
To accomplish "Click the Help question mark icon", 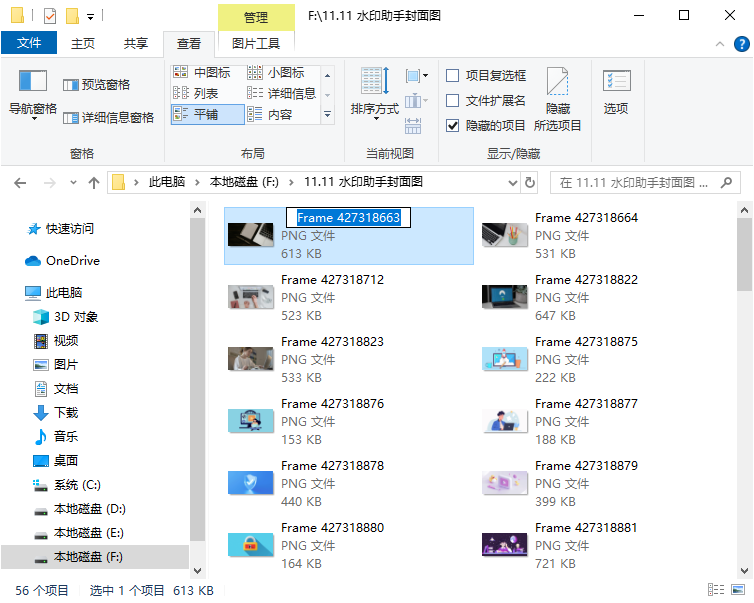I will coord(742,44).
